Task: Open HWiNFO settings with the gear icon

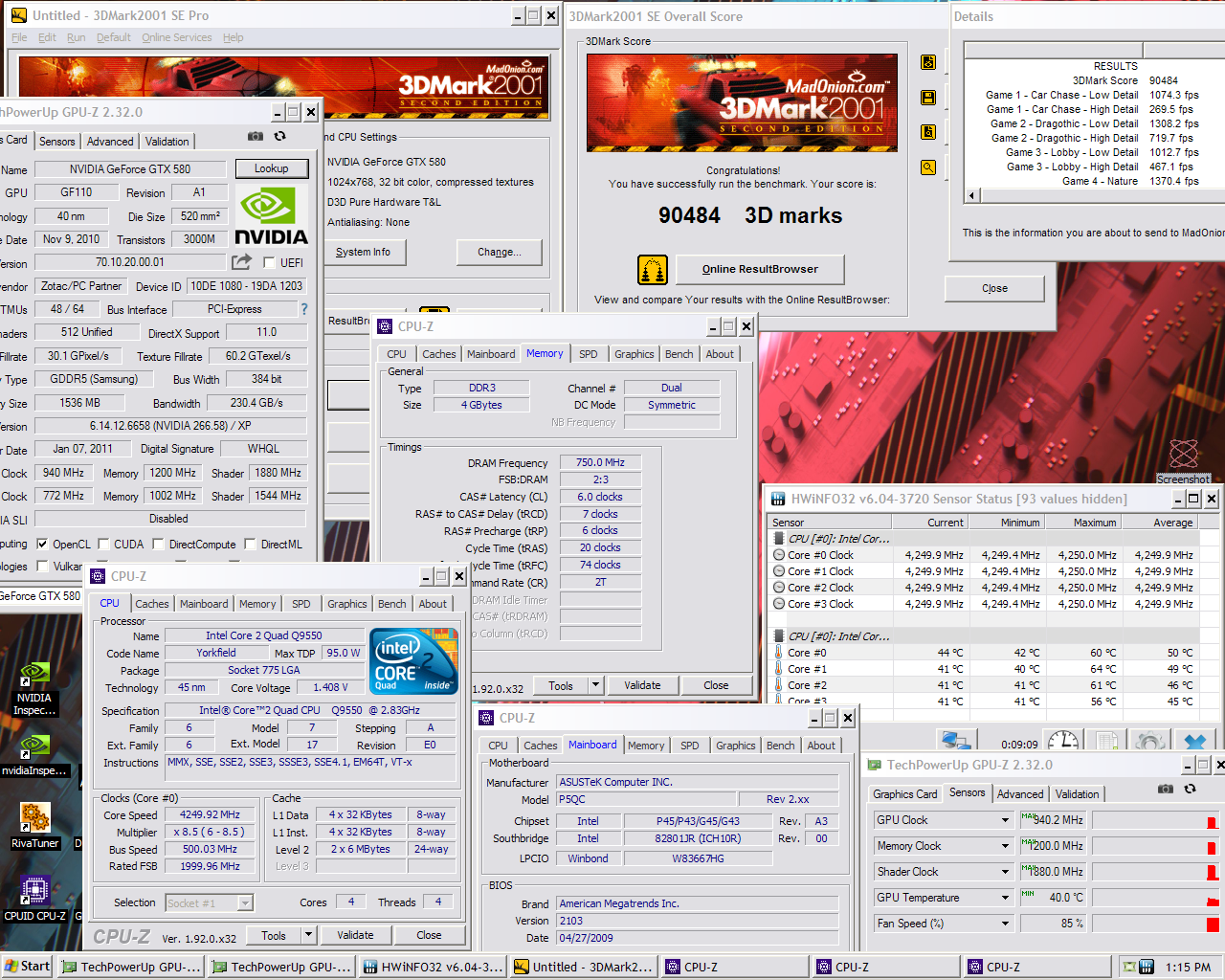Action: (x=1149, y=743)
